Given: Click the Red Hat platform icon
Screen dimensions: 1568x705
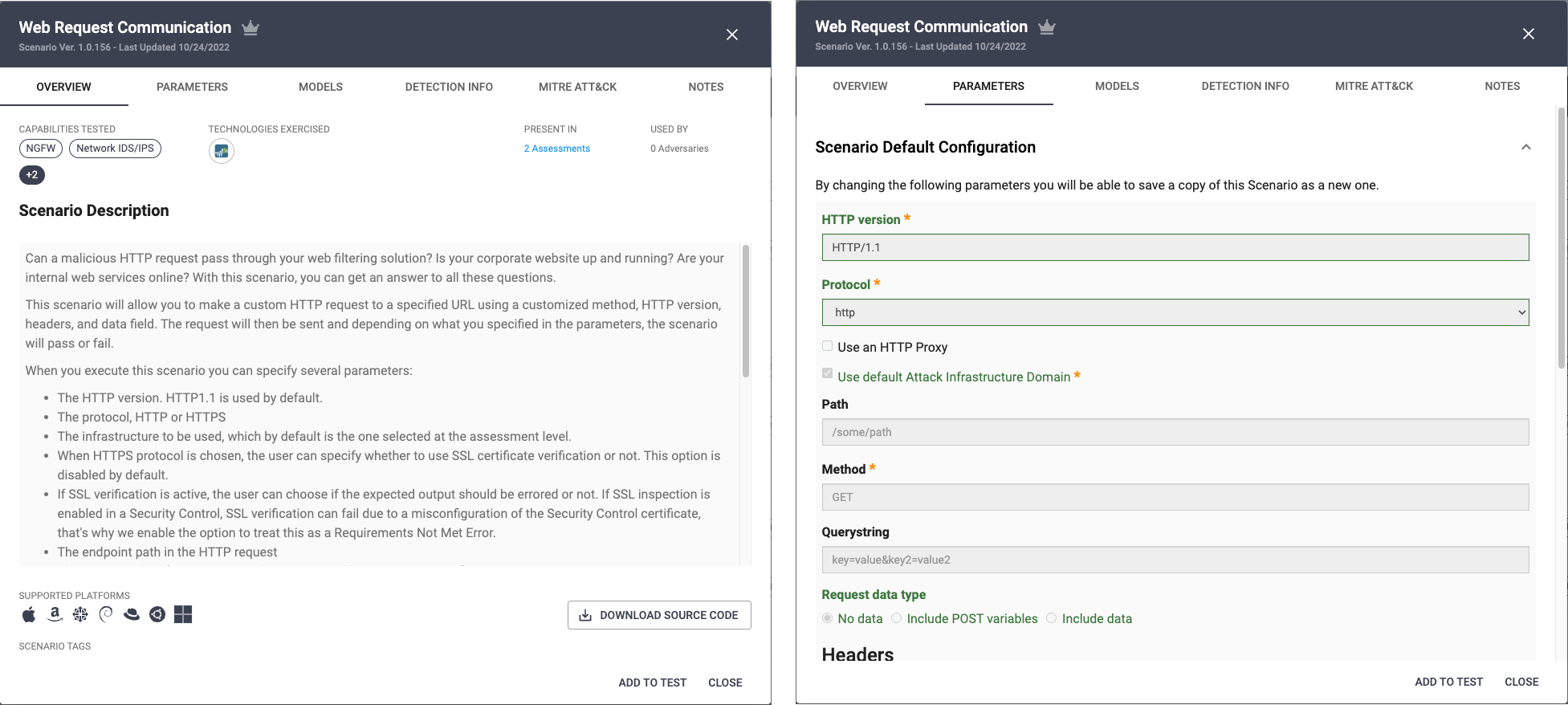Looking at the screenshot, I should tap(132, 614).
